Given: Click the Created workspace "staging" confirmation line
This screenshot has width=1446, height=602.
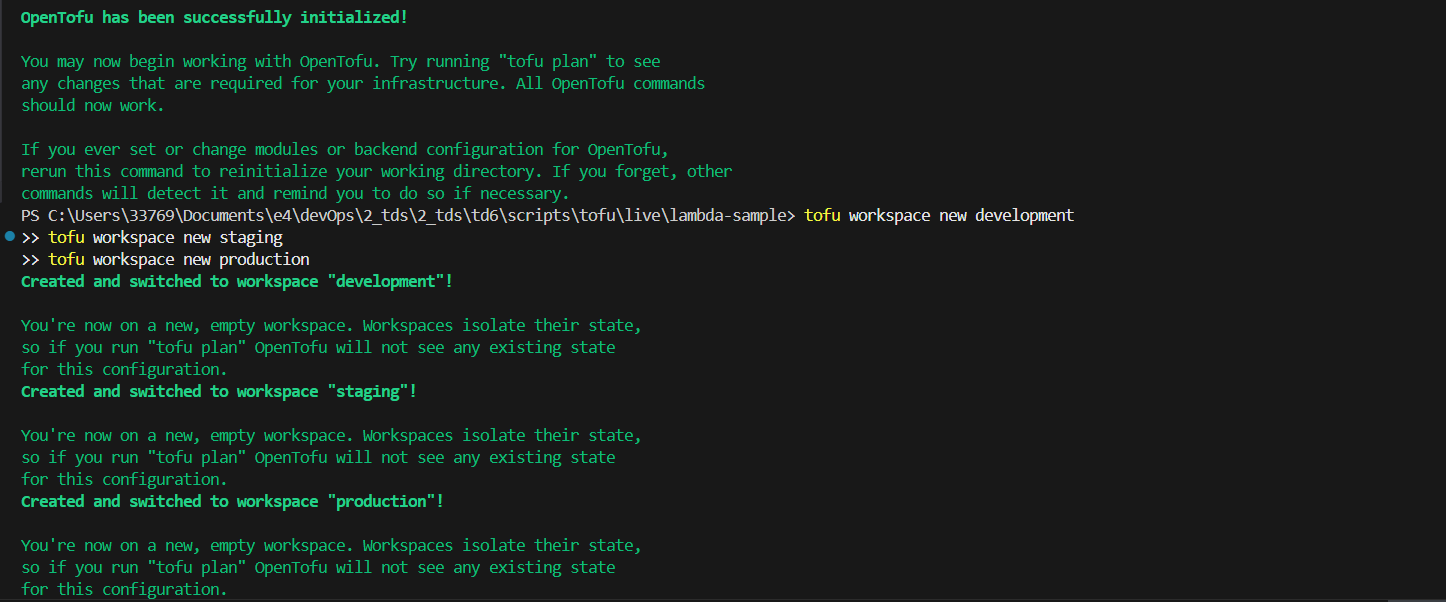Looking at the screenshot, I should pyautogui.click(x=219, y=392).
